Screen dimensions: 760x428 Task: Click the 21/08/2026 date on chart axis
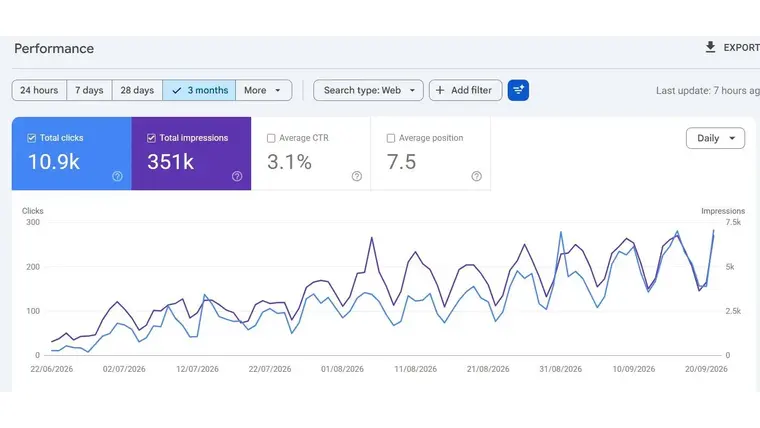pyautogui.click(x=488, y=369)
